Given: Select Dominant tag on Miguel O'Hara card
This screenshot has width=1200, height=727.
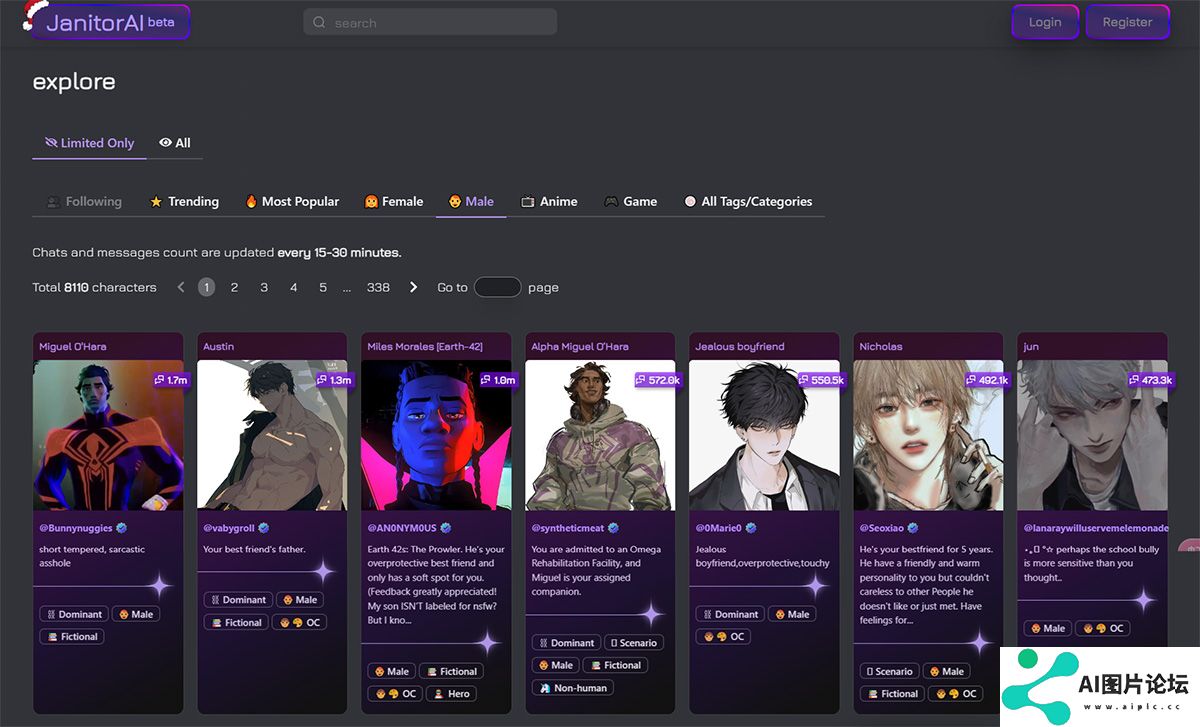Looking at the screenshot, I should click(x=73, y=614).
